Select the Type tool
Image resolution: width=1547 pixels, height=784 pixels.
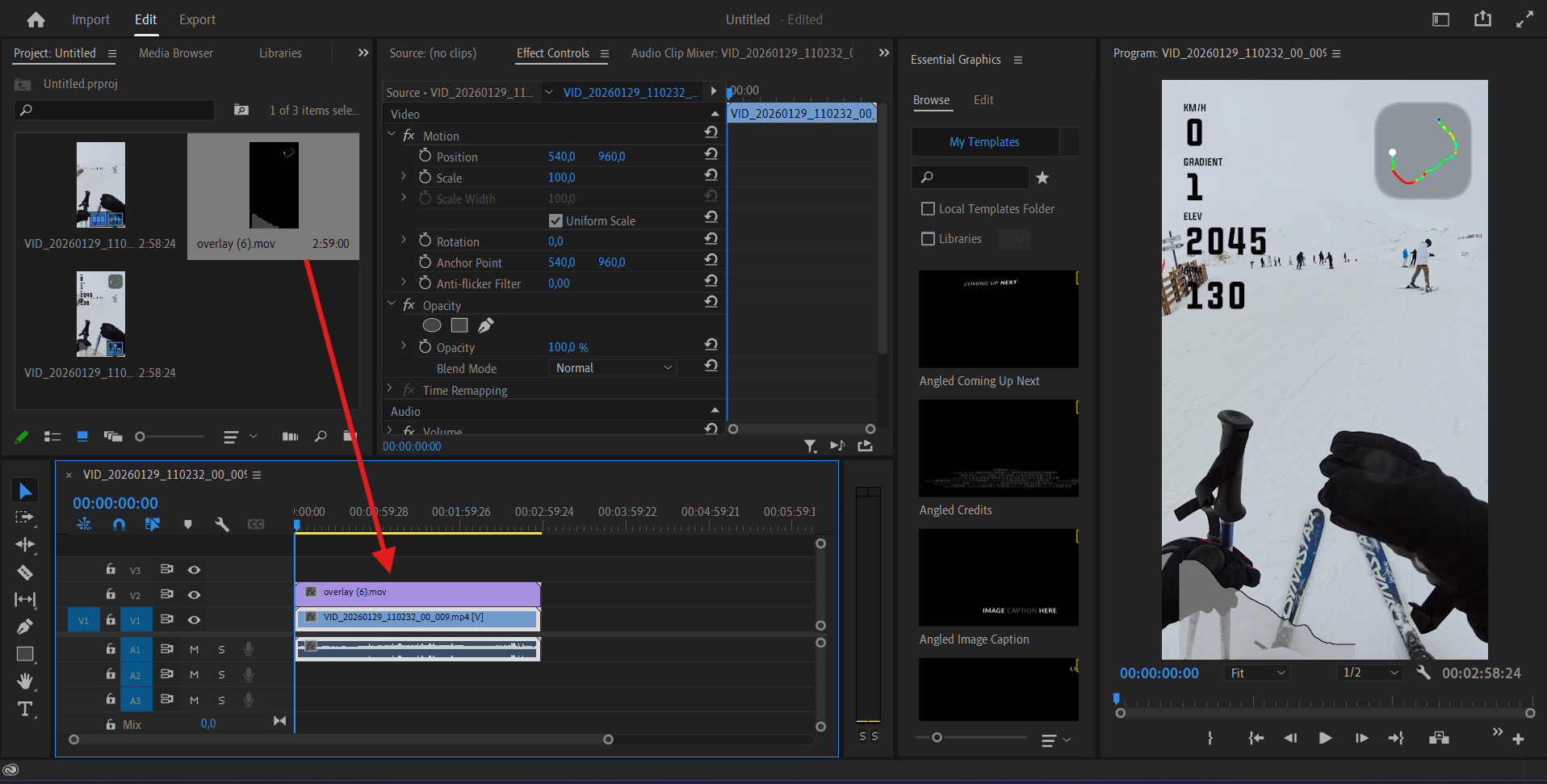[25, 709]
